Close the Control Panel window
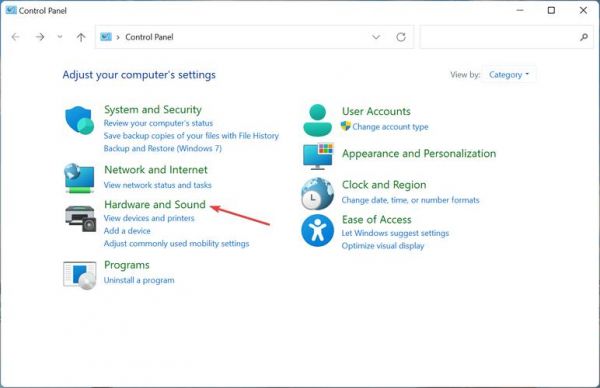This screenshot has width=600, height=388. 583,10
